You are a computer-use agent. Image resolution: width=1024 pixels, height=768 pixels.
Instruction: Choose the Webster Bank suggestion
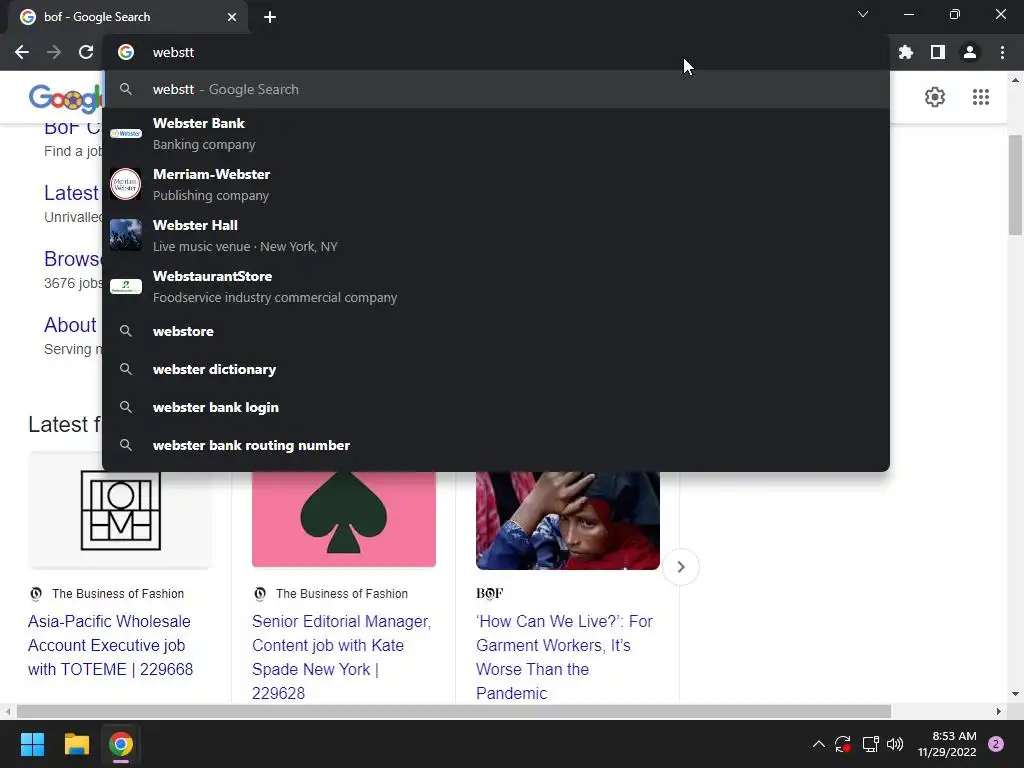[496, 134]
